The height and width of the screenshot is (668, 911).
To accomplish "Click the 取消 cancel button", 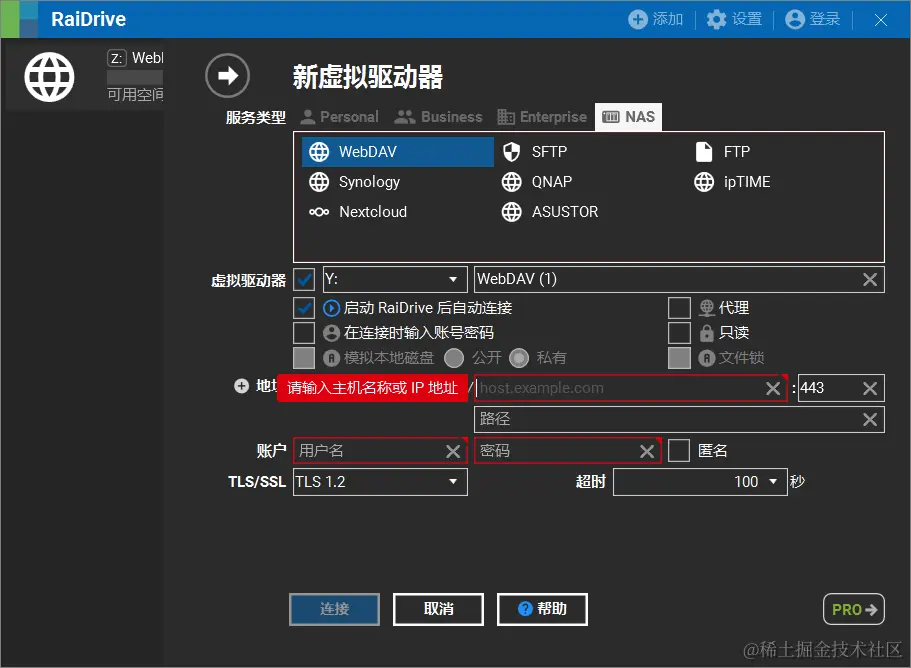I will 438,609.
